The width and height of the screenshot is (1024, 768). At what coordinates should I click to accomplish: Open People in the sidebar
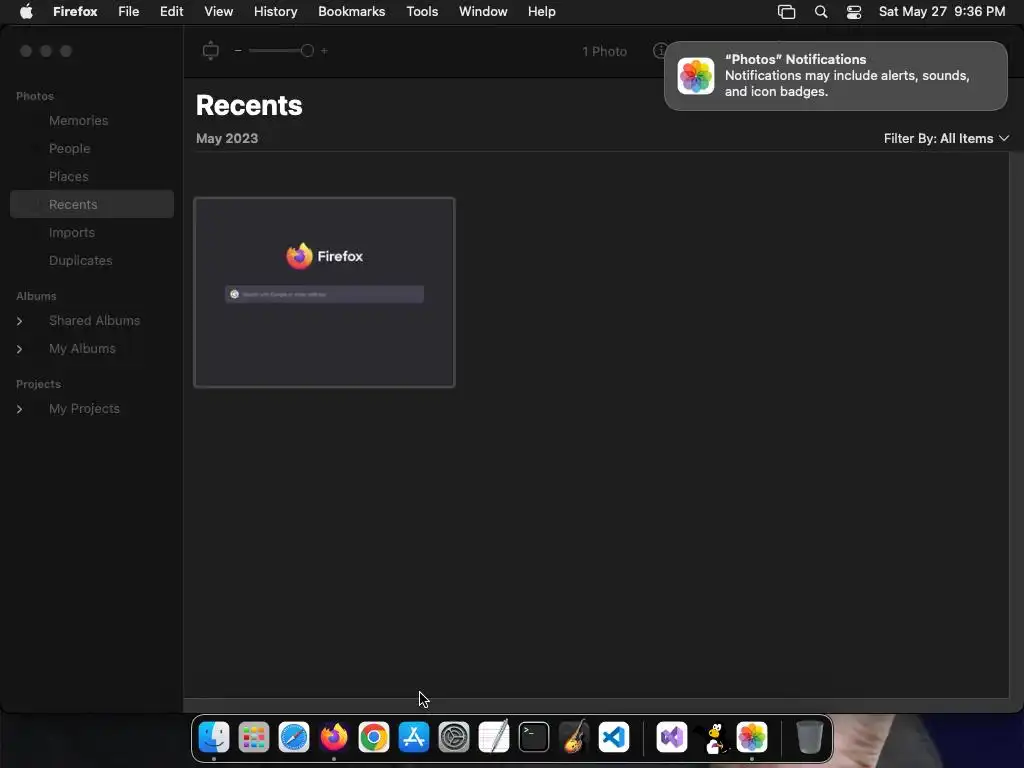click(69, 148)
